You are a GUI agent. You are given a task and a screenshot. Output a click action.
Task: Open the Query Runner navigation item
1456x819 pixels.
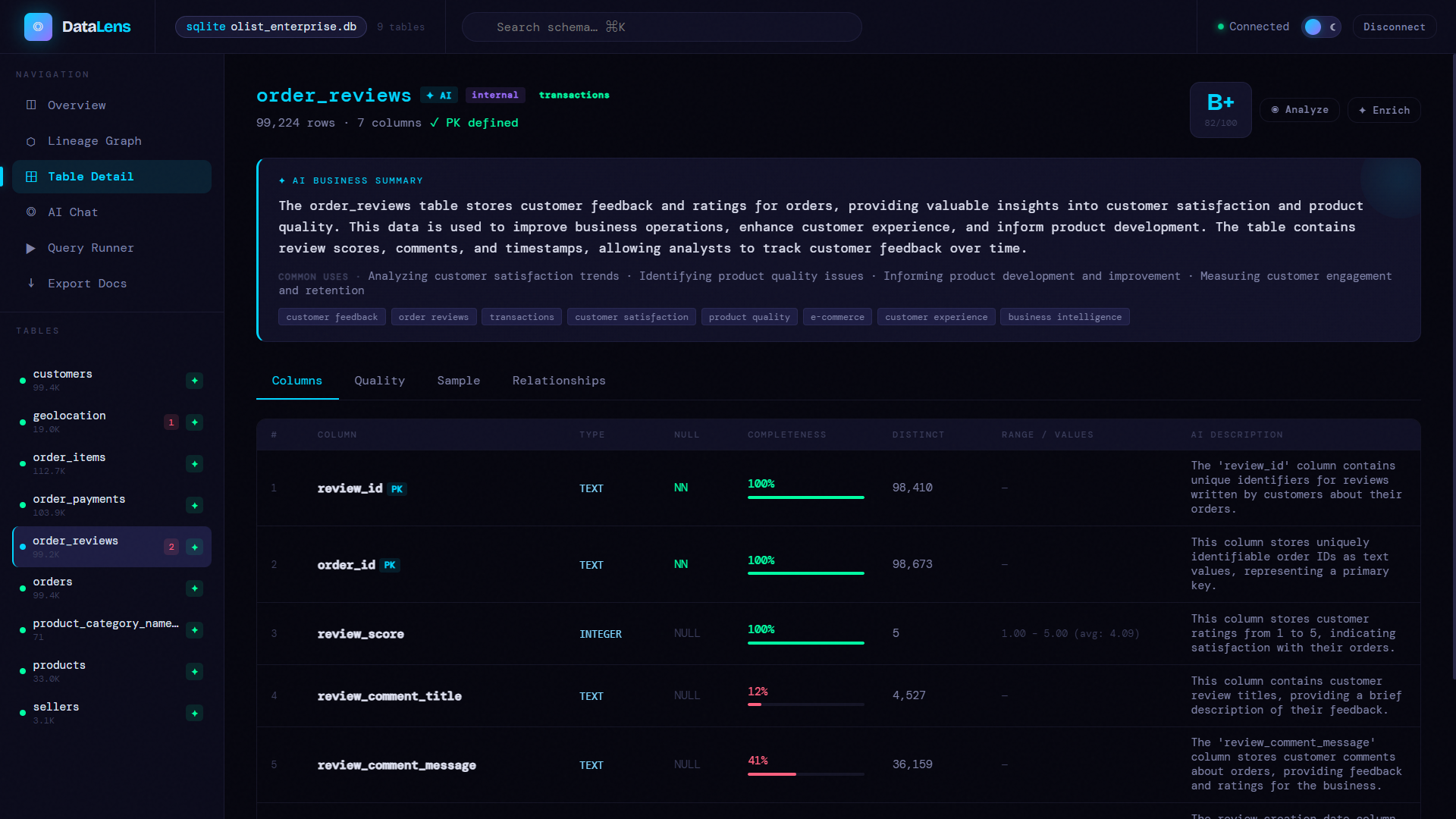(x=111, y=248)
